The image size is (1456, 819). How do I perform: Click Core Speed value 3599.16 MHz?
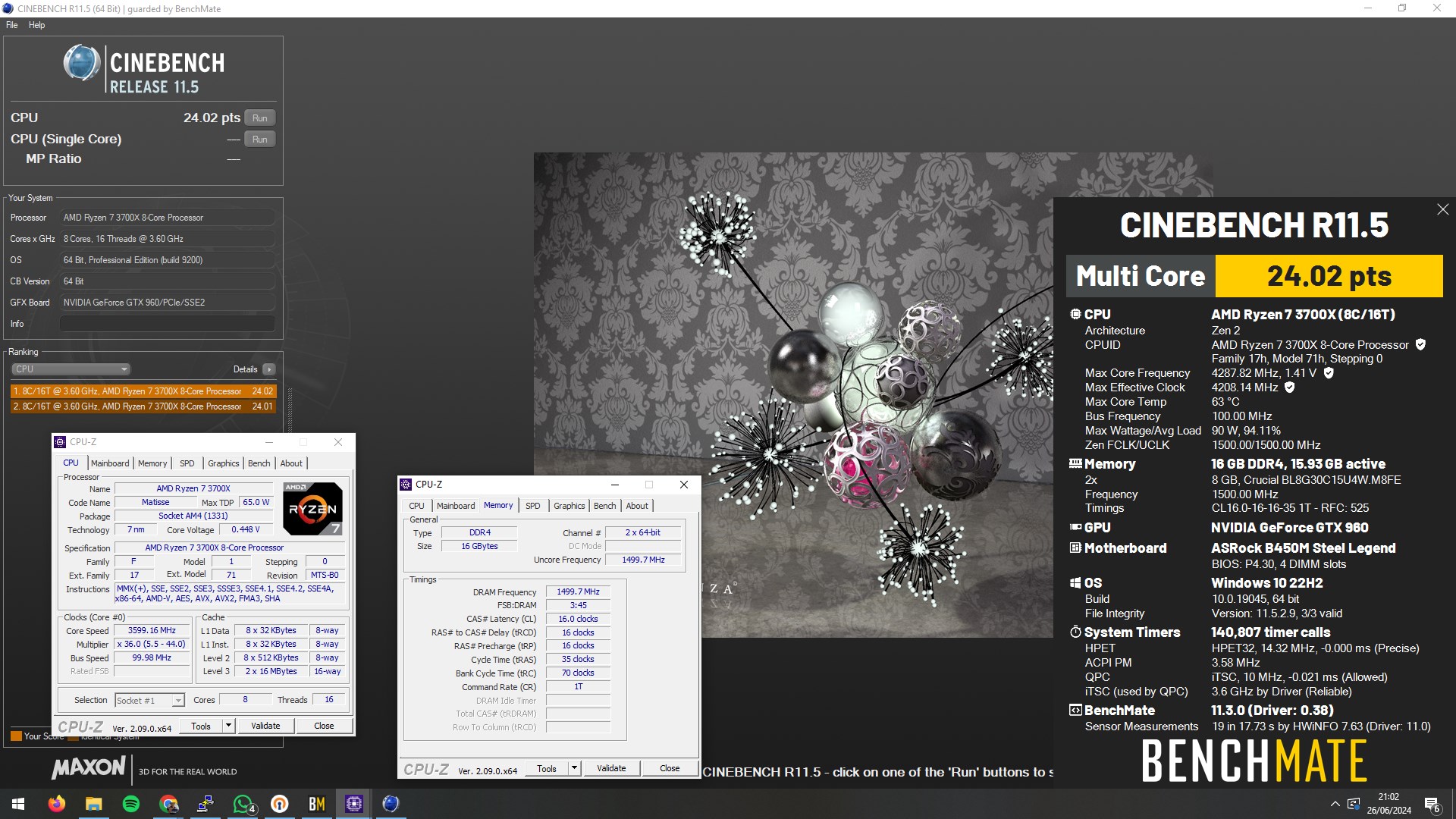pos(152,630)
